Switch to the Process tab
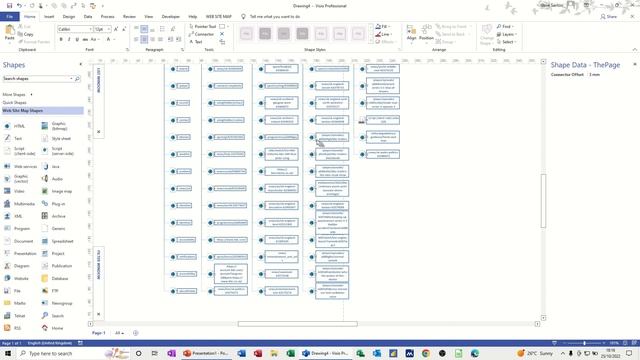This screenshot has width=640, height=360. pyautogui.click(x=107, y=17)
